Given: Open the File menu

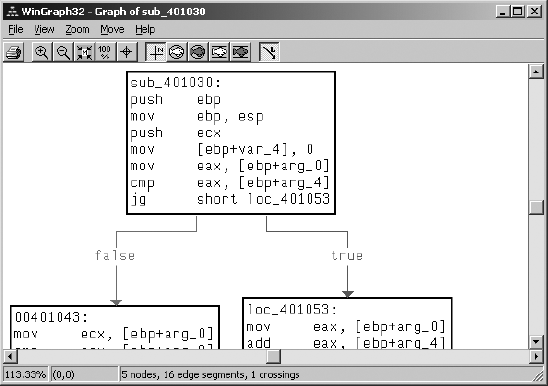Looking at the screenshot, I should pyautogui.click(x=16, y=29).
